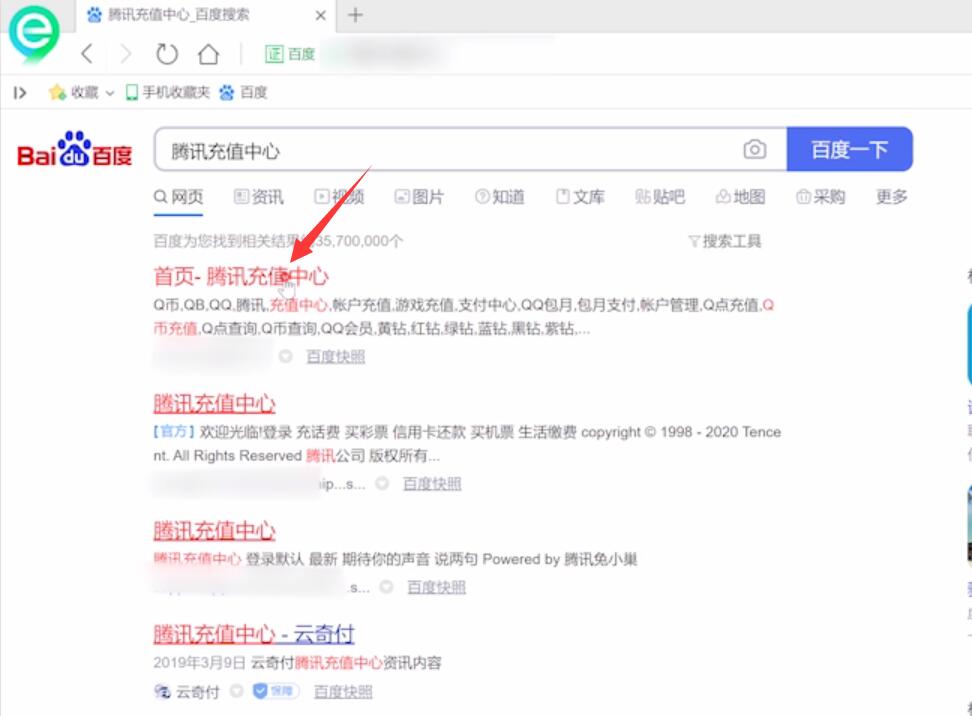Click the forward navigation arrow
This screenshot has height=716, width=972.
pos(126,54)
